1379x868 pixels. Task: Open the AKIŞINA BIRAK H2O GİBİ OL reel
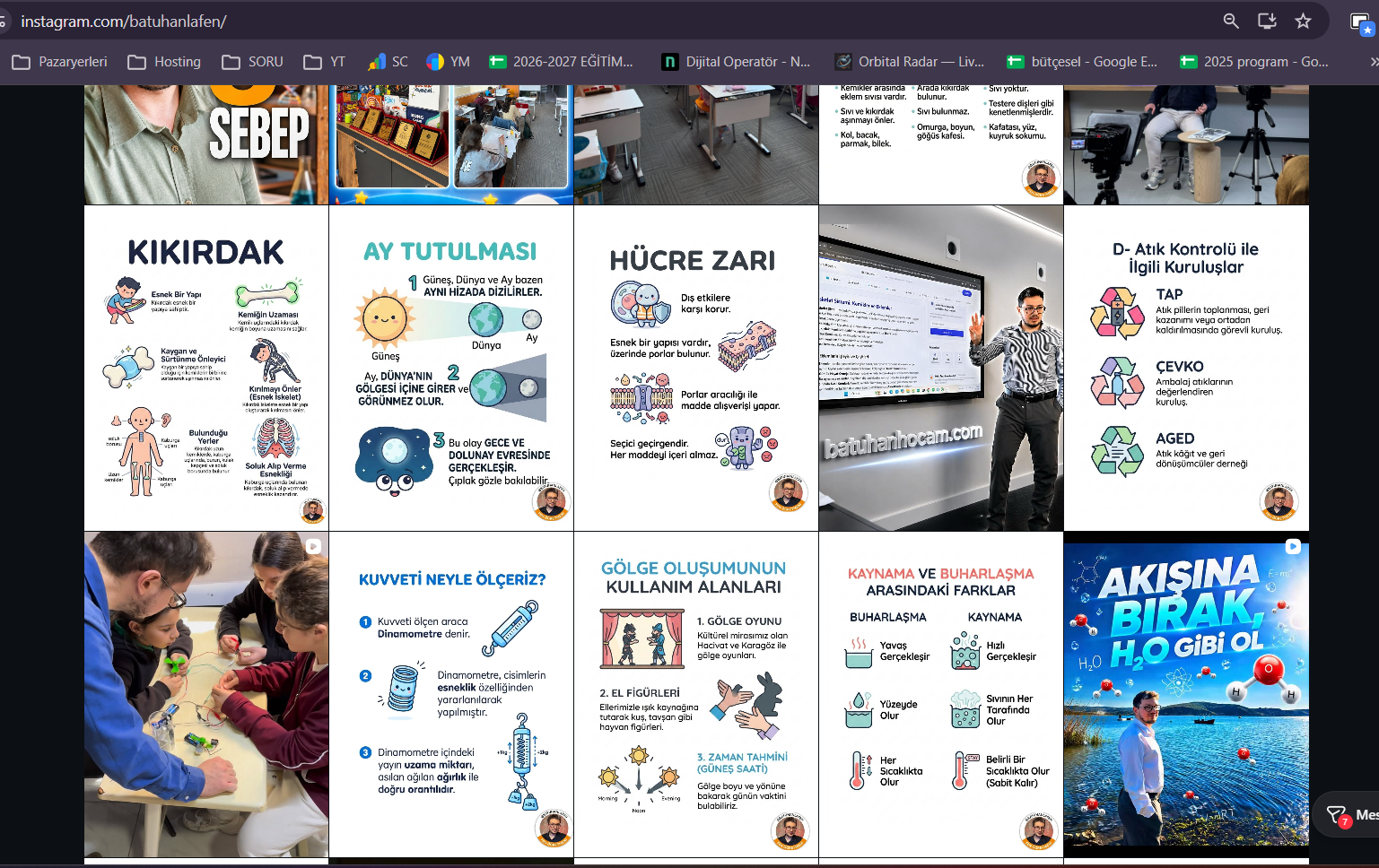point(1186,694)
